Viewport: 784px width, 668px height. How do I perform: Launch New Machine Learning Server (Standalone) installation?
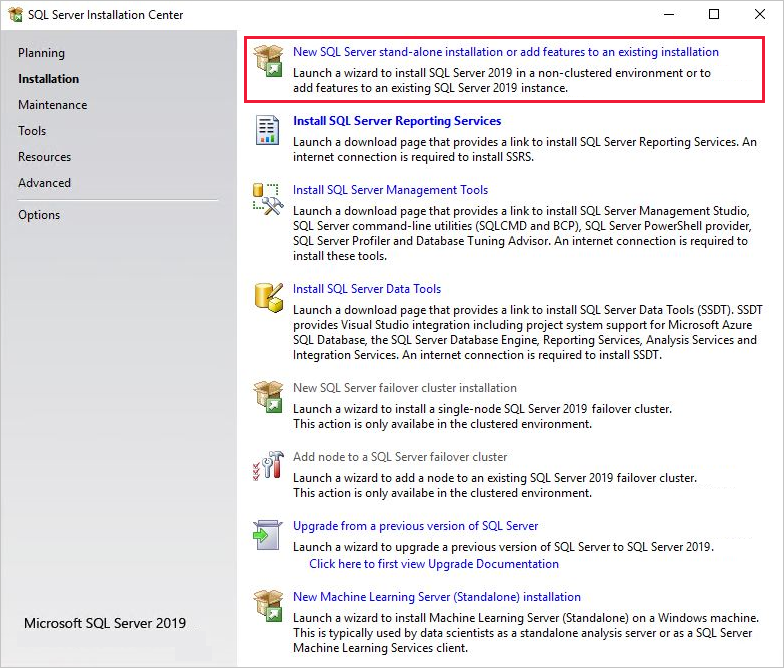[437, 597]
